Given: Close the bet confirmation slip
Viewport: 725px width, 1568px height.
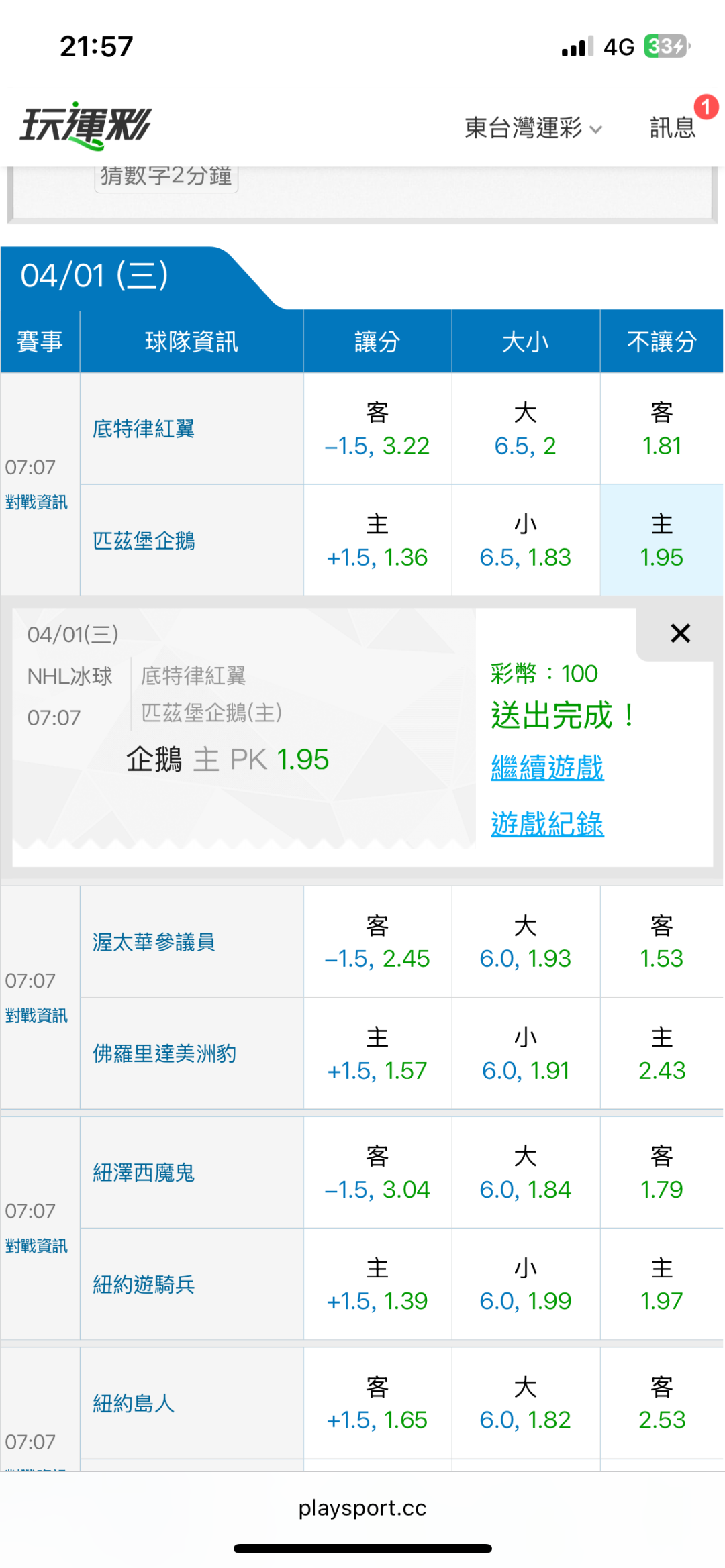Looking at the screenshot, I should coord(680,633).
